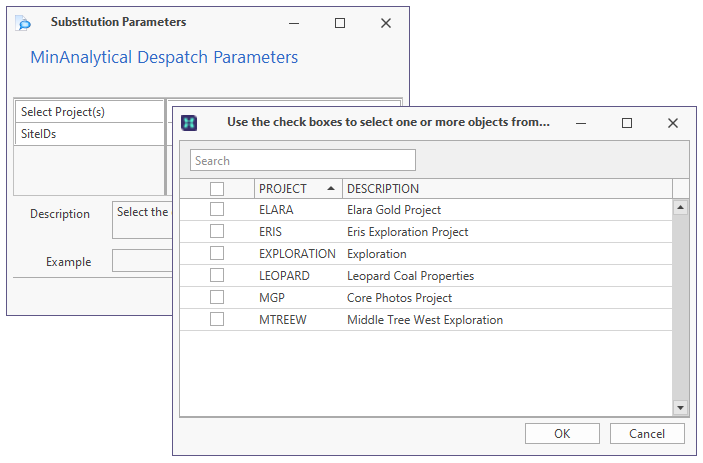Close the object selection dialog

coord(673,123)
